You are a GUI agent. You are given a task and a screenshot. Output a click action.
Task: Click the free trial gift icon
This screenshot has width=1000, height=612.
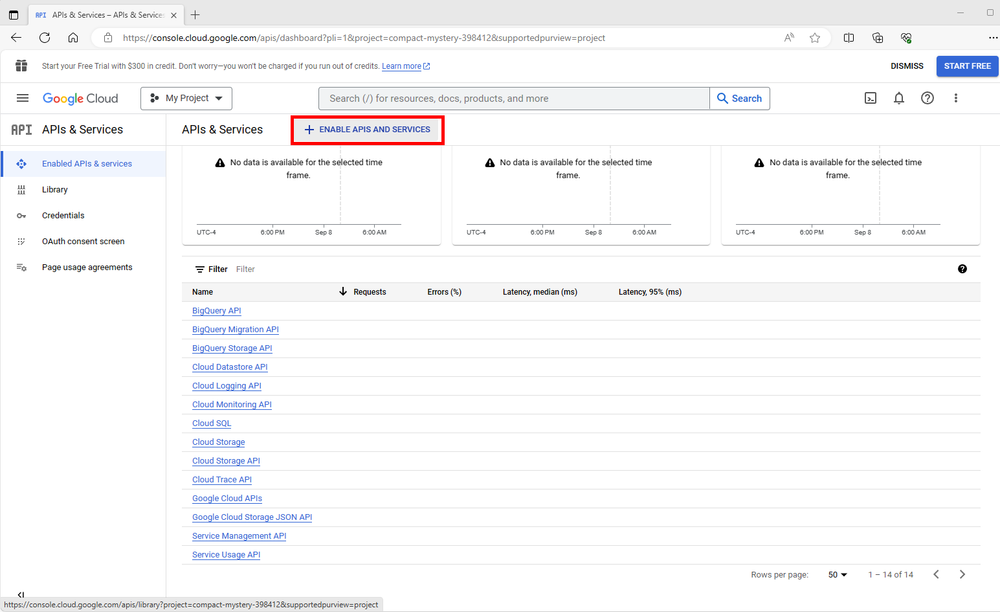click(x=21, y=66)
